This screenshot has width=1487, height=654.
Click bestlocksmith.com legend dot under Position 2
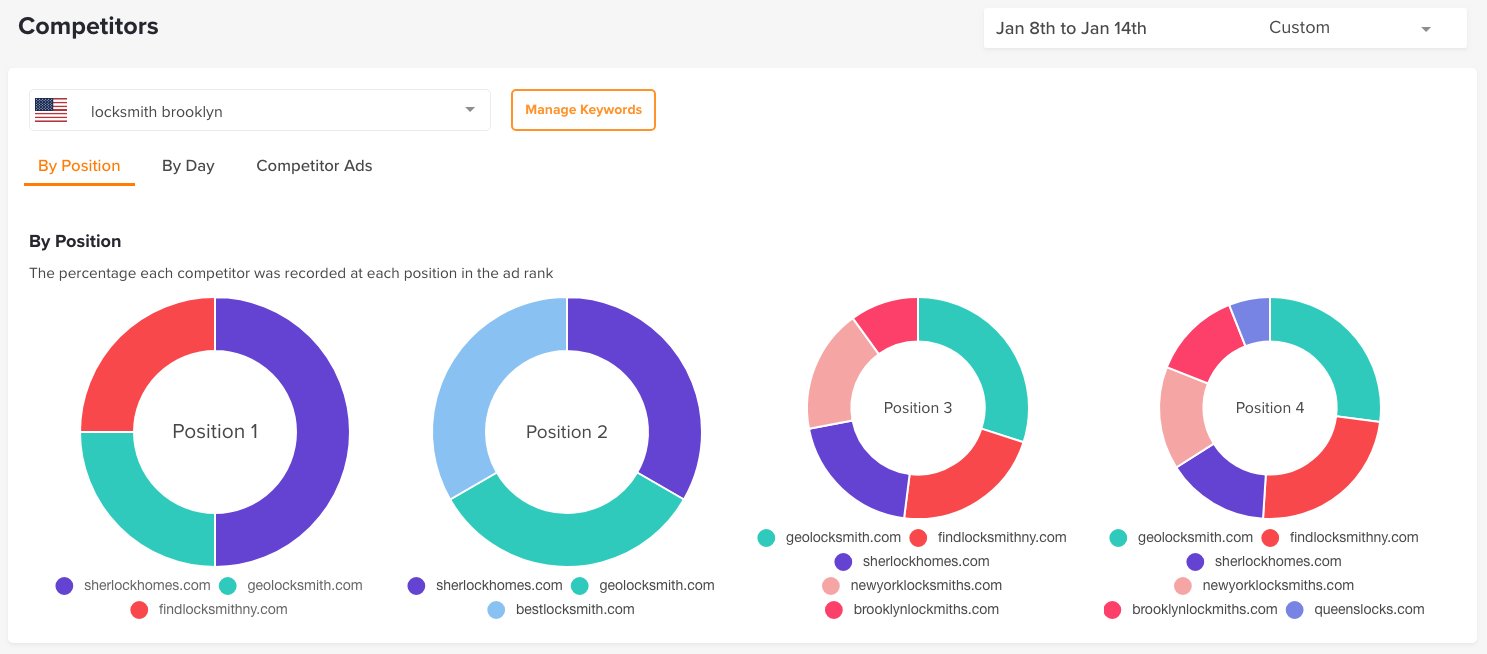496,609
